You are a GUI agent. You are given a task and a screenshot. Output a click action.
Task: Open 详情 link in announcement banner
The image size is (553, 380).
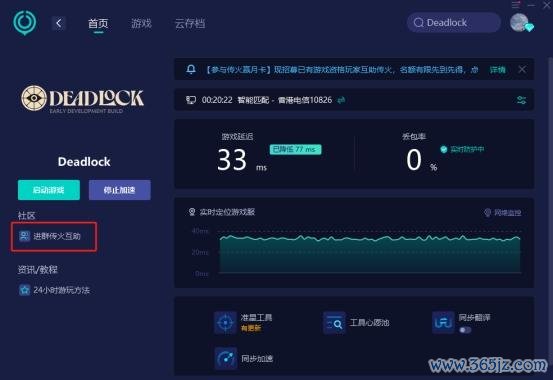[x=497, y=70]
